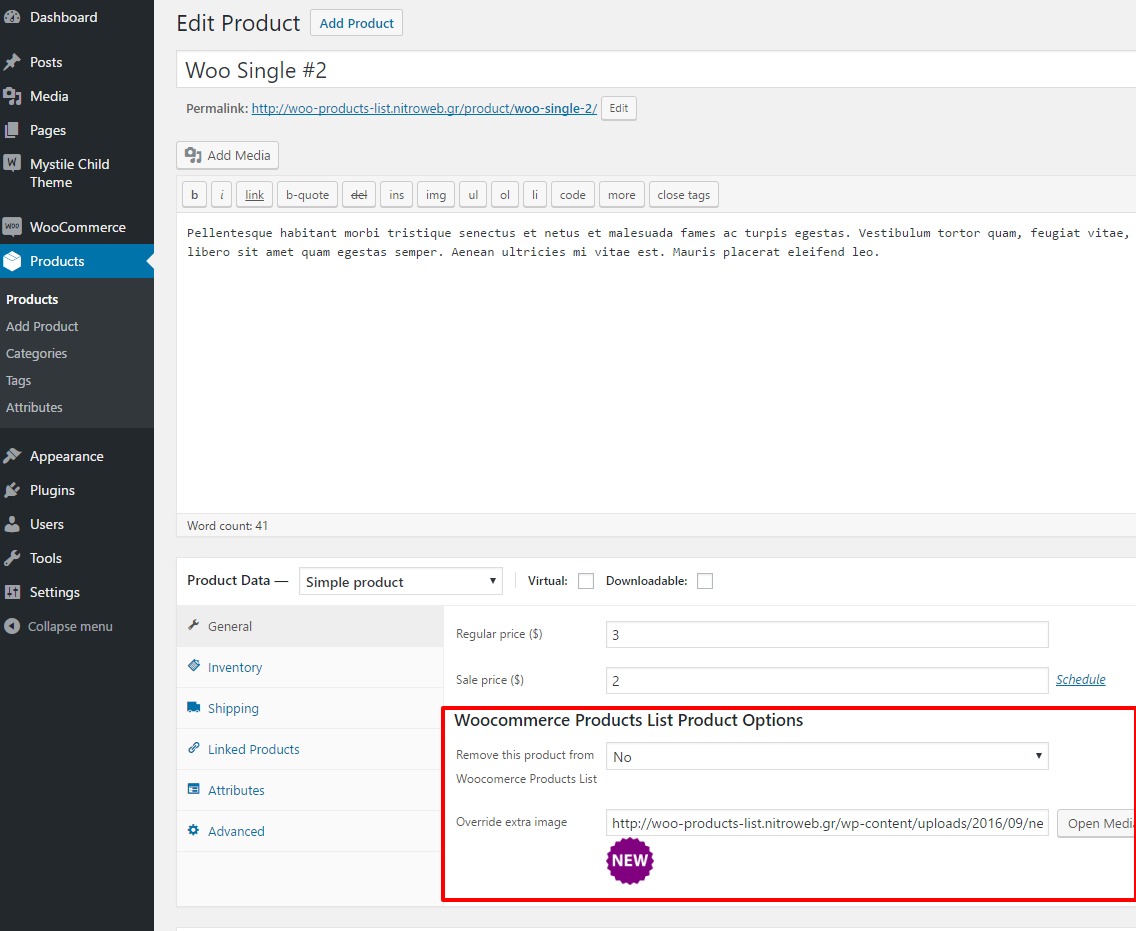Click the Media library icon
Viewport: 1136px width, 931px height.
point(12,96)
